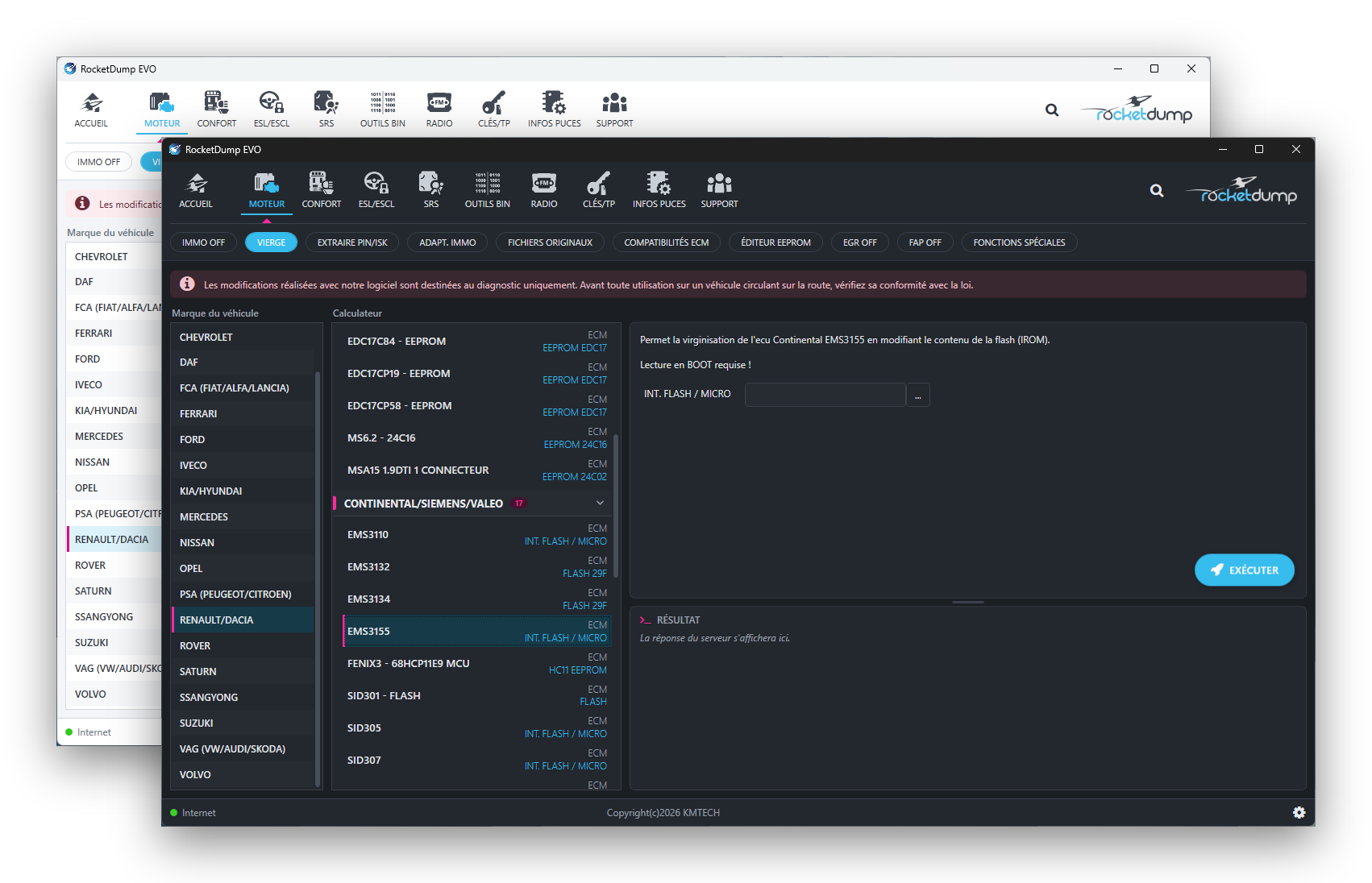Open INFOS PUCES in dark window

point(659,190)
